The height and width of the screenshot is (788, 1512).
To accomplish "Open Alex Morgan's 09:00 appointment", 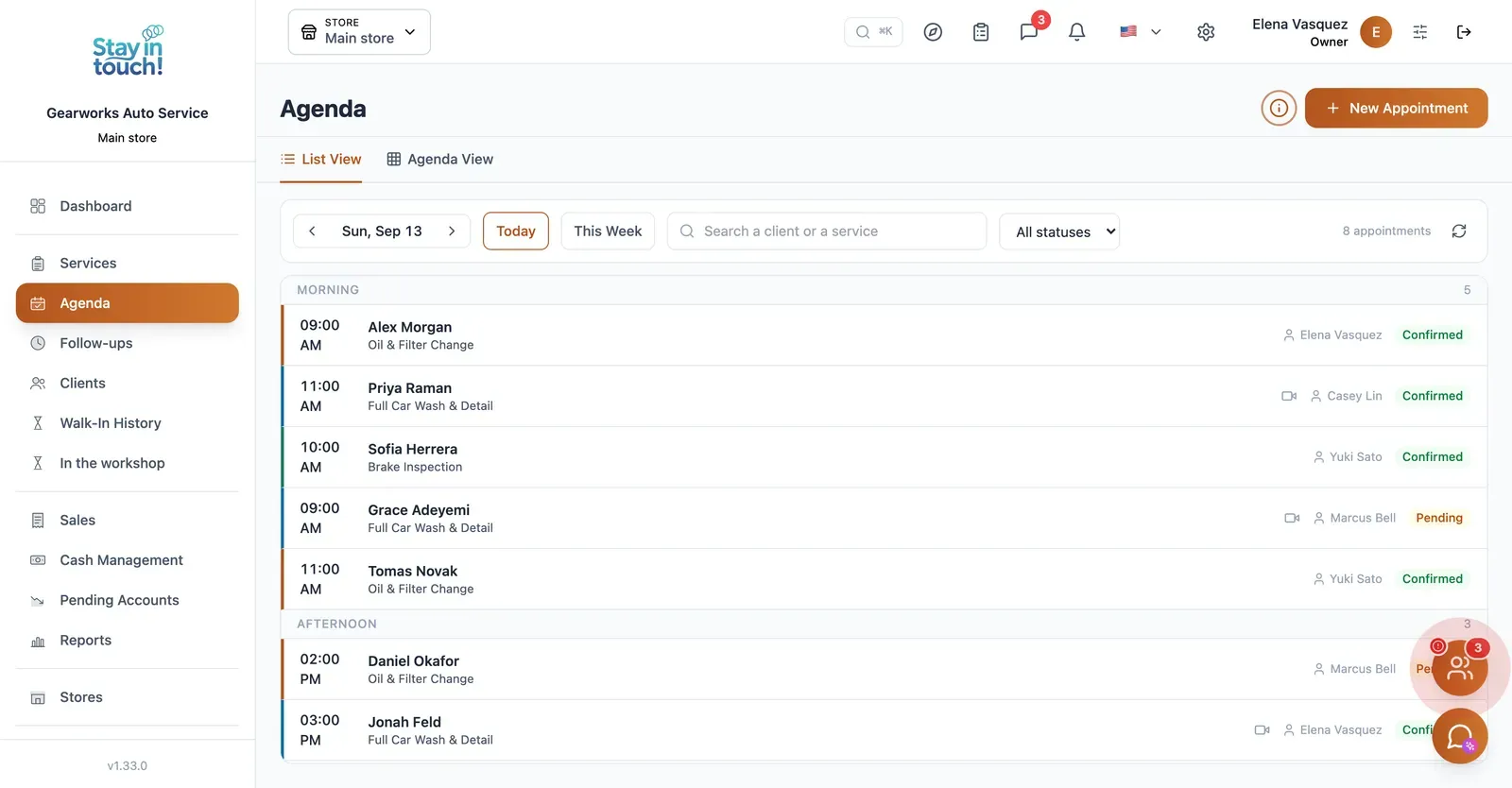I will 885,335.
